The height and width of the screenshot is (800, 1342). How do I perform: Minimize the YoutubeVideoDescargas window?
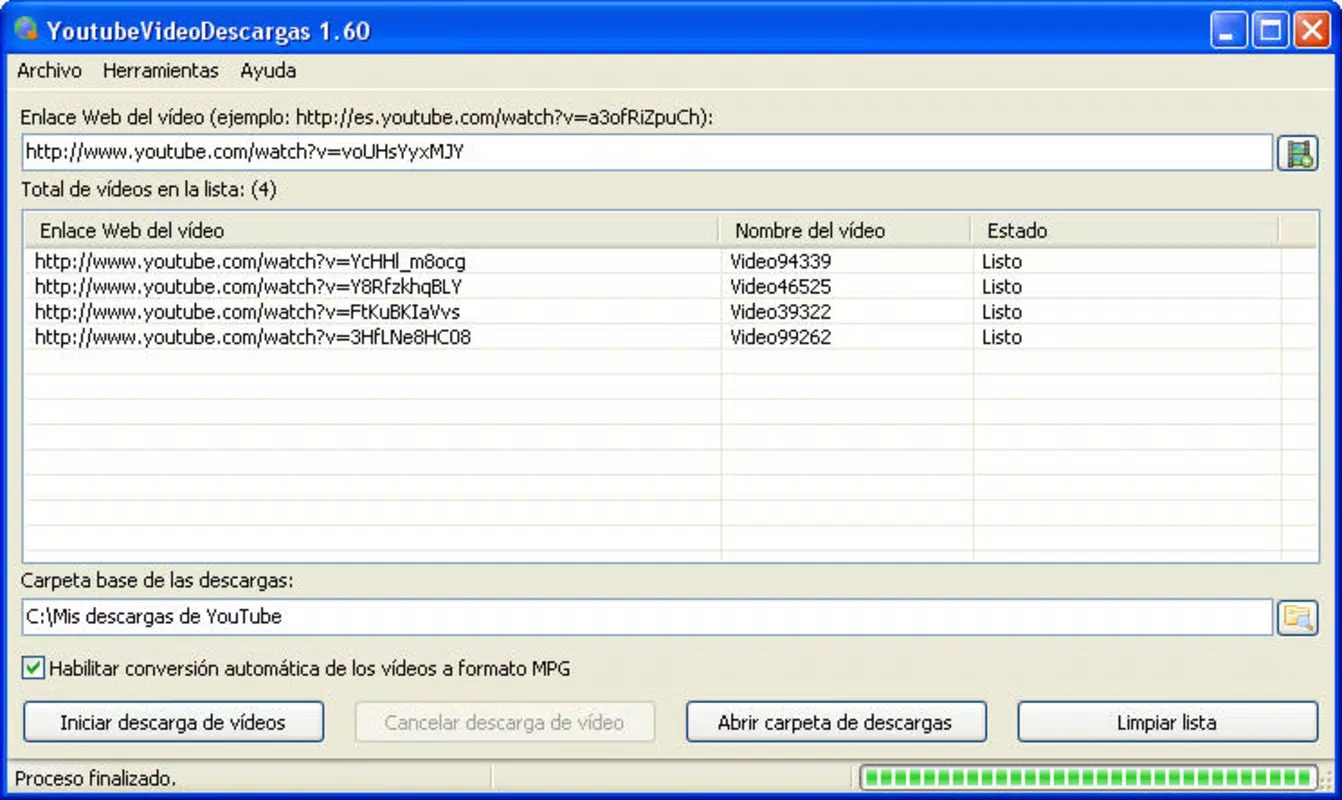click(x=1229, y=30)
